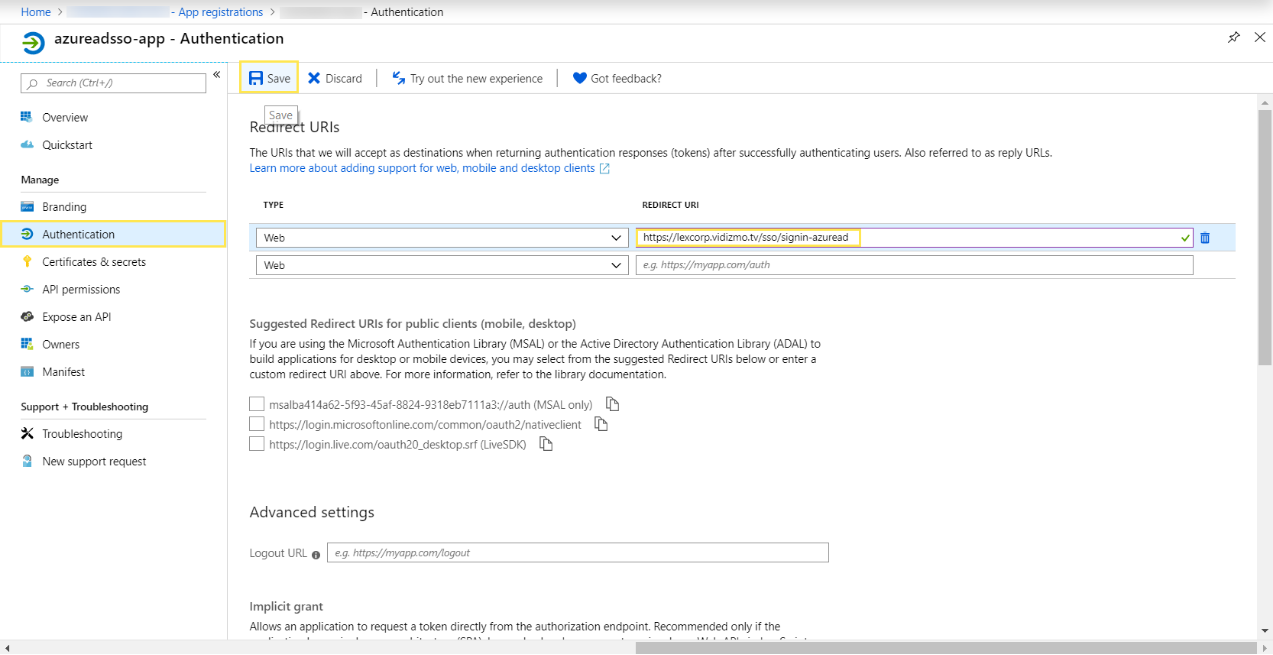Focus the sidebar Search box
Screen dimensions: 1273x655
113,83
